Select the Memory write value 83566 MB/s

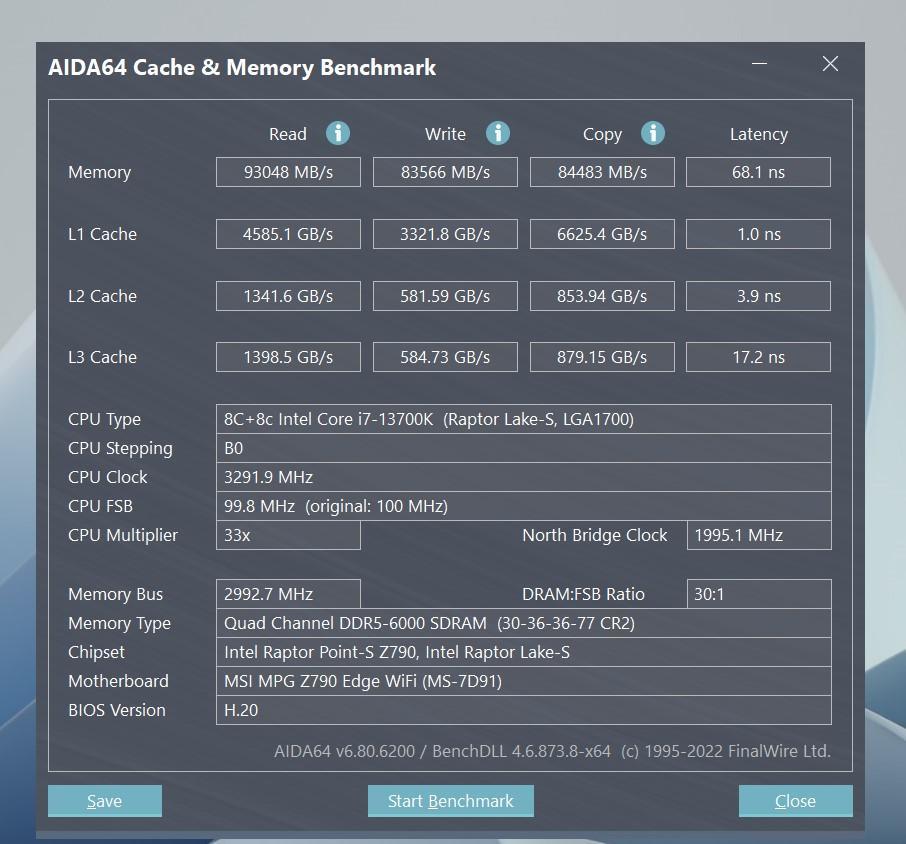445,172
